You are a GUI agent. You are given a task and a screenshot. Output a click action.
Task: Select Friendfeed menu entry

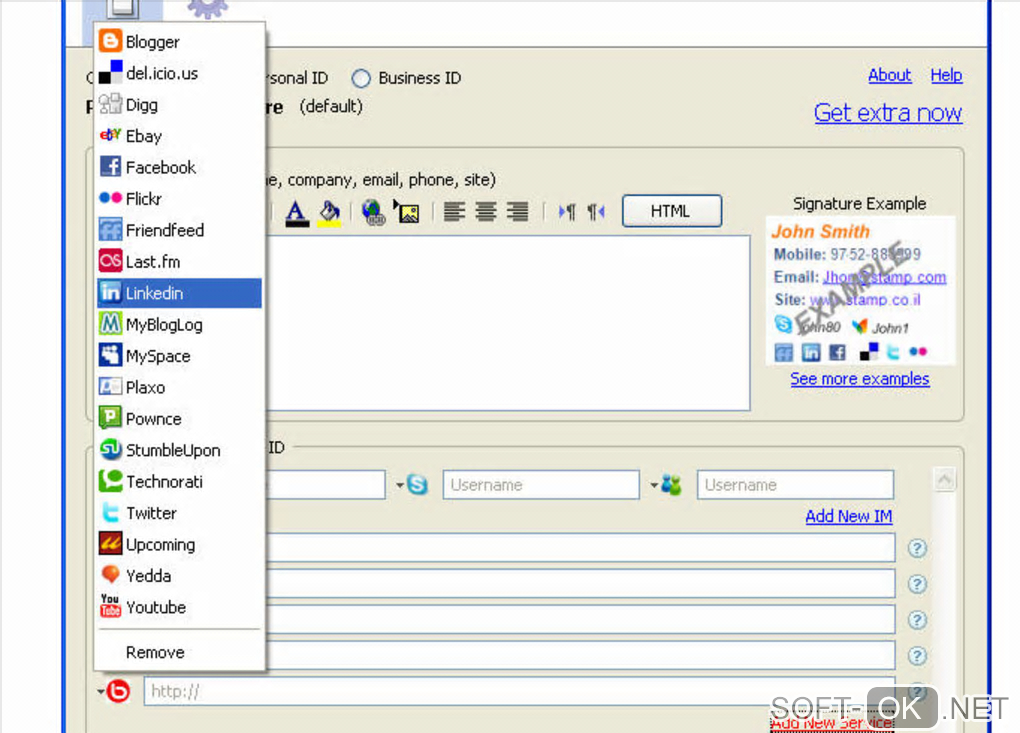click(x=179, y=230)
